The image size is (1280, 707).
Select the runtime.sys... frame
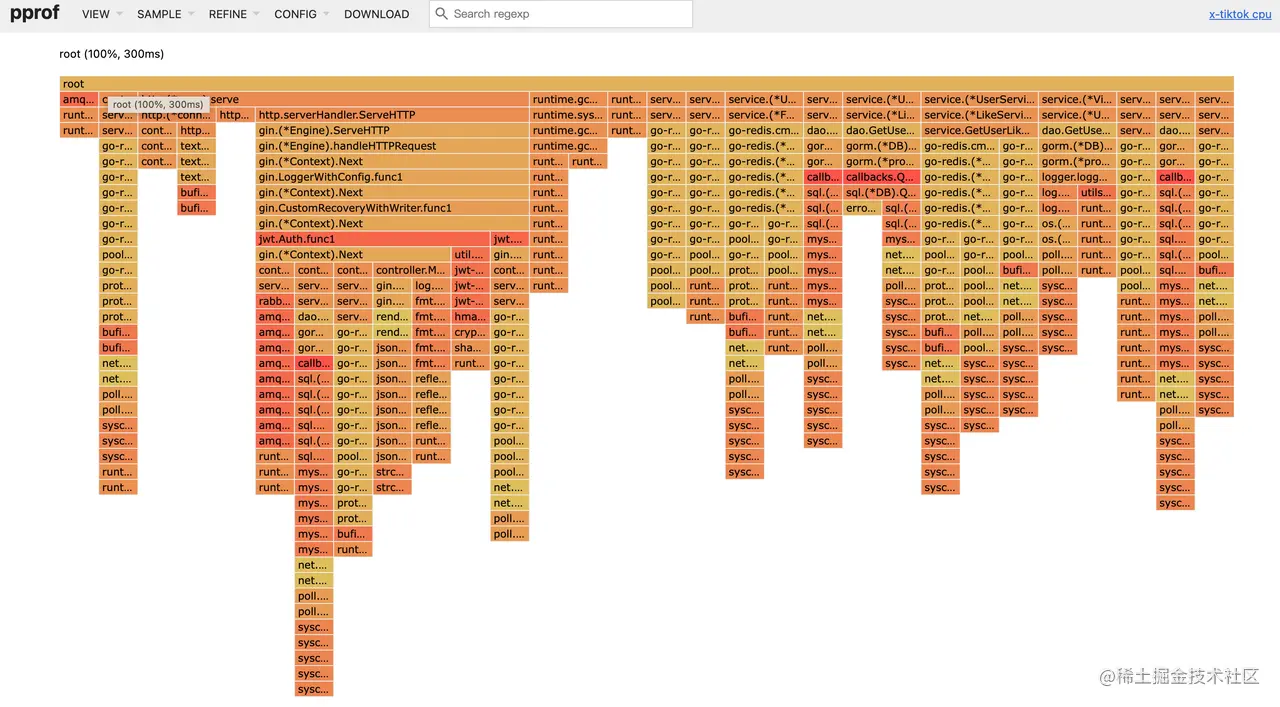(x=568, y=115)
